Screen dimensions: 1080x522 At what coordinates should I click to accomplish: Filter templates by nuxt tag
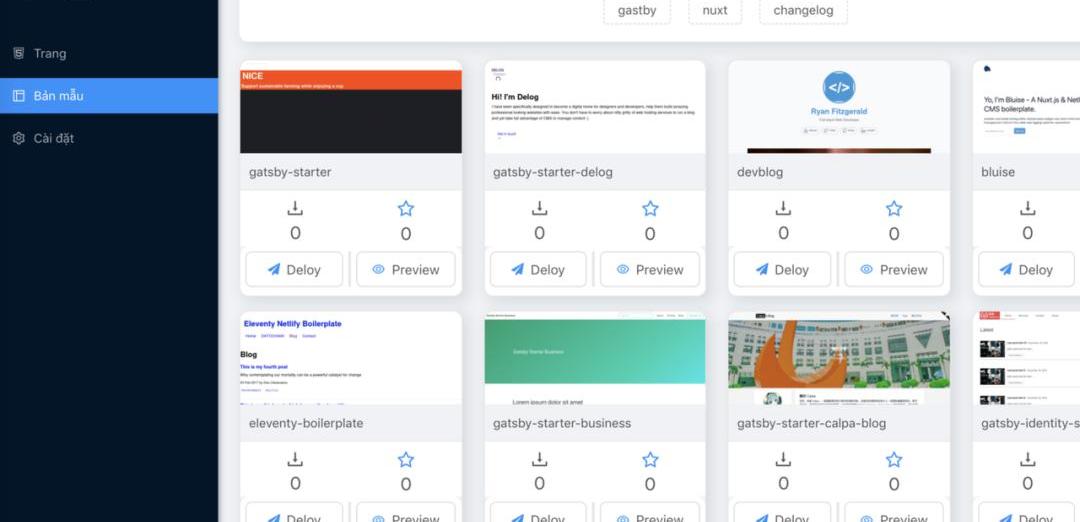[x=715, y=11]
